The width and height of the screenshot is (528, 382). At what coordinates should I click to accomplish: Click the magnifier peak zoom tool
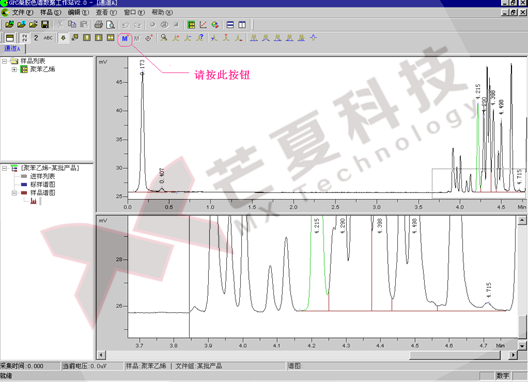click(x=164, y=38)
